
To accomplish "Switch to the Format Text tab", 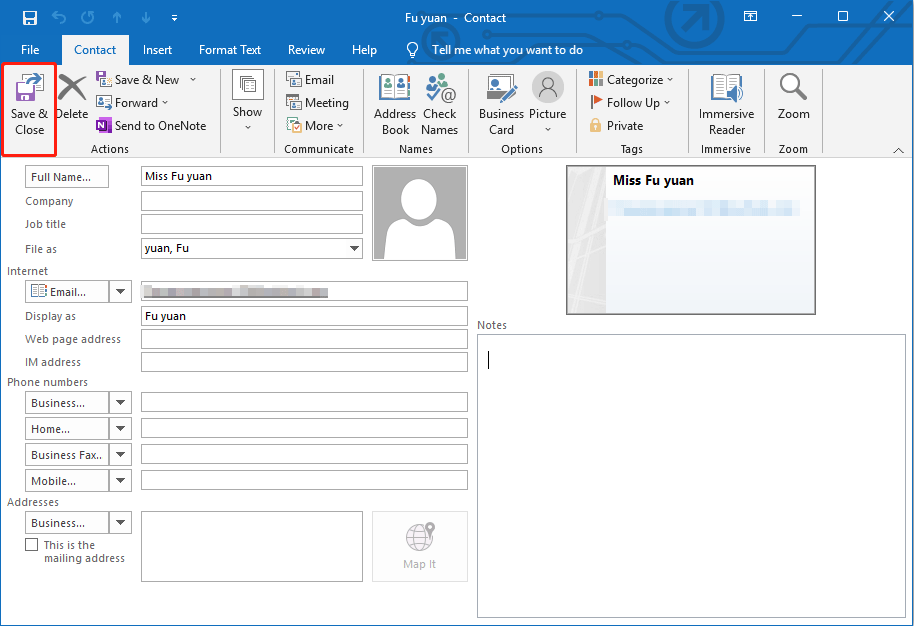I will pos(230,49).
